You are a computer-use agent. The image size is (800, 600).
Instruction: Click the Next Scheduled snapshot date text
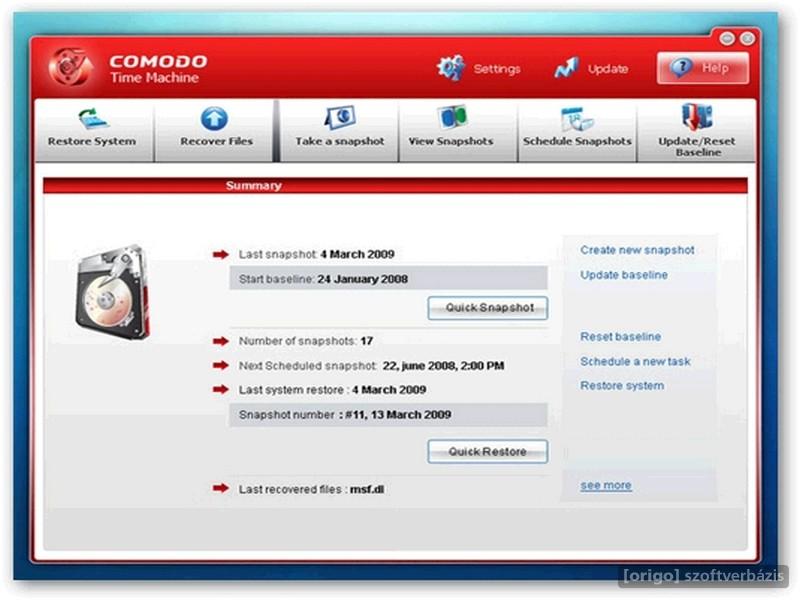pos(443,366)
